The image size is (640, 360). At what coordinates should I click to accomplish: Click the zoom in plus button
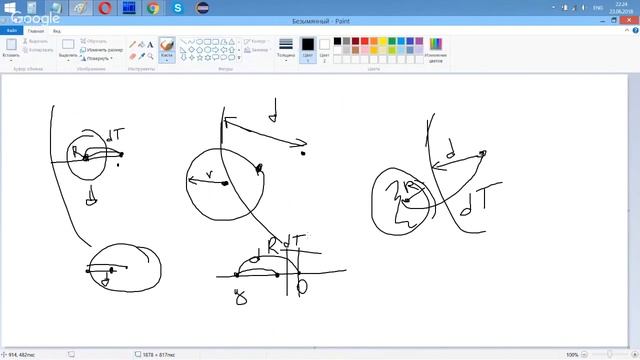point(635,355)
